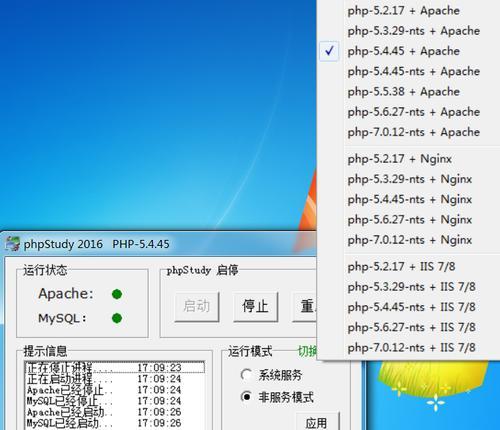Click the checkmark beside php-5.4.45 + Apache
This screenshot has height=430, width=500.
point(329,51)
